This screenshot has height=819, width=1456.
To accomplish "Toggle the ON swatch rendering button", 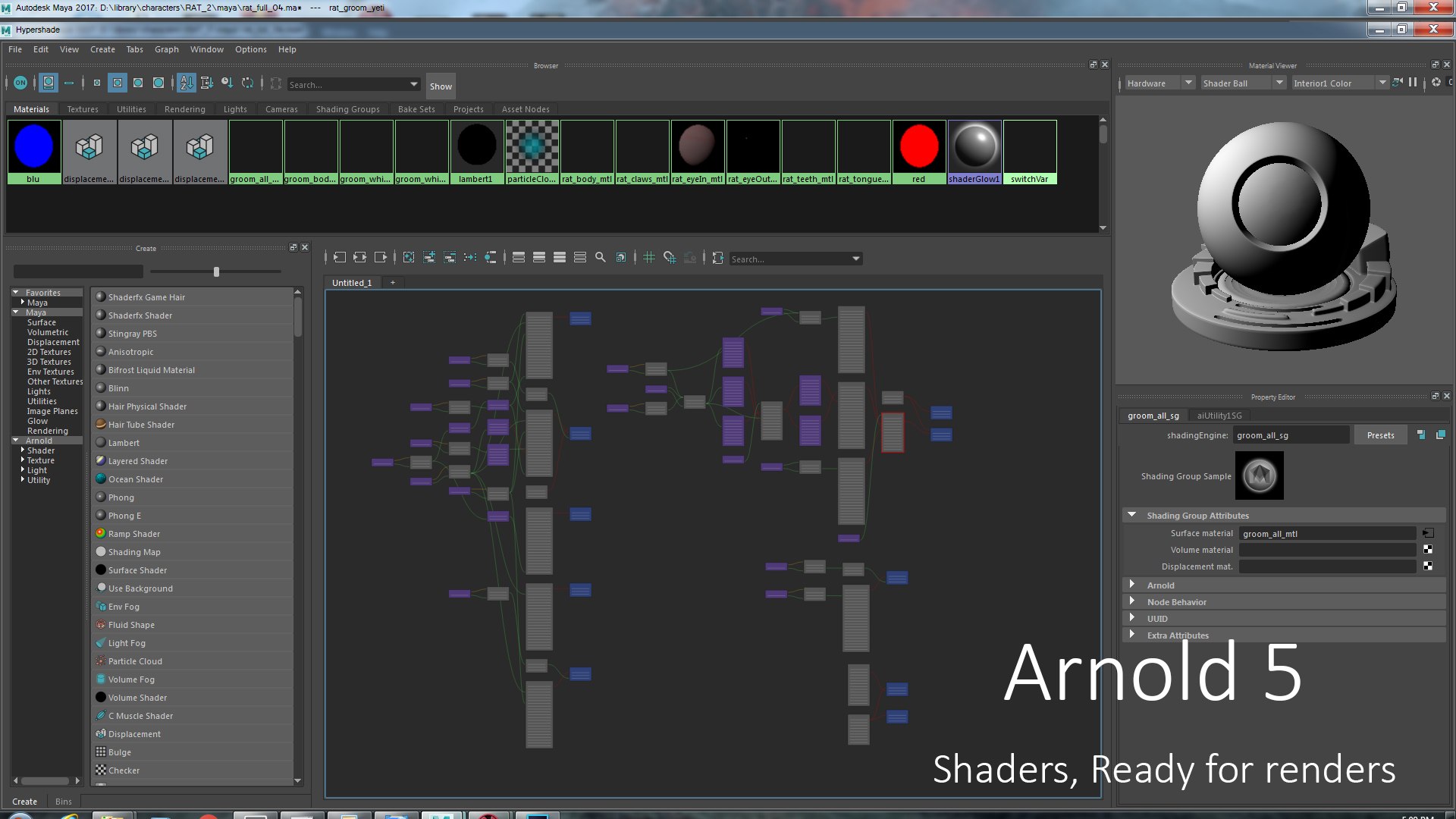I will (20, 83).
